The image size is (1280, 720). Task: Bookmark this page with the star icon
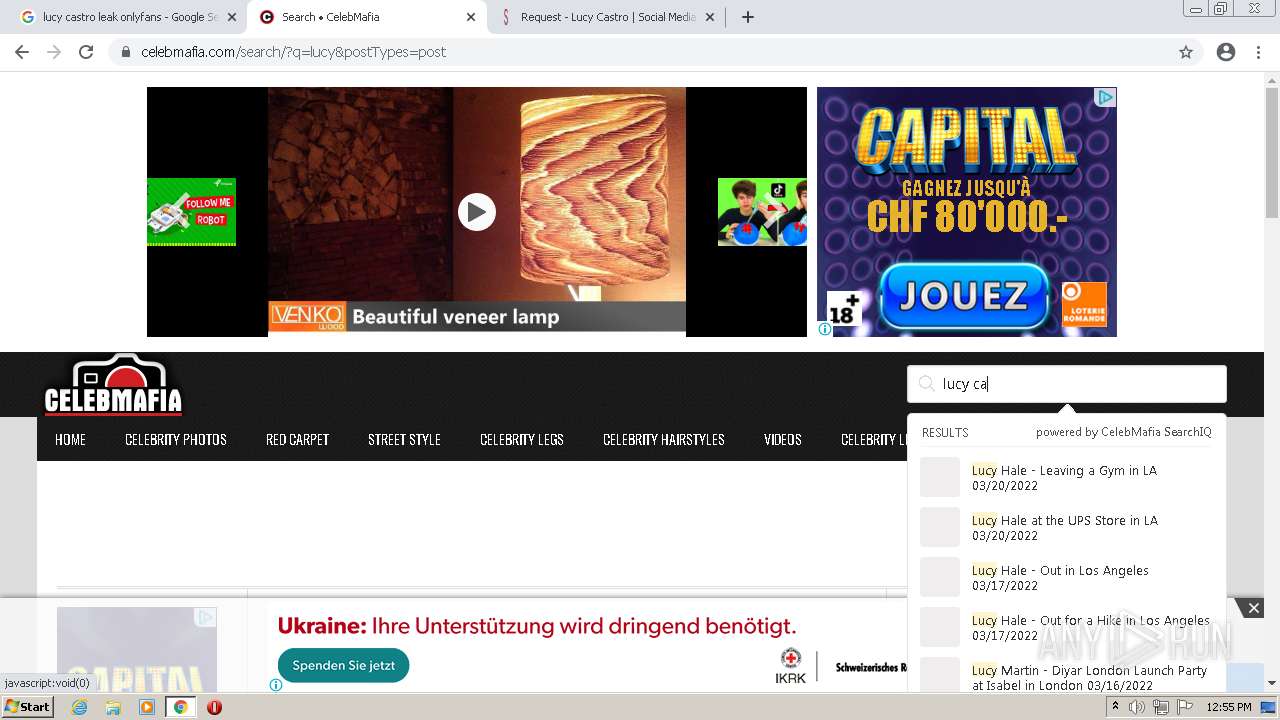[1186, 52]
